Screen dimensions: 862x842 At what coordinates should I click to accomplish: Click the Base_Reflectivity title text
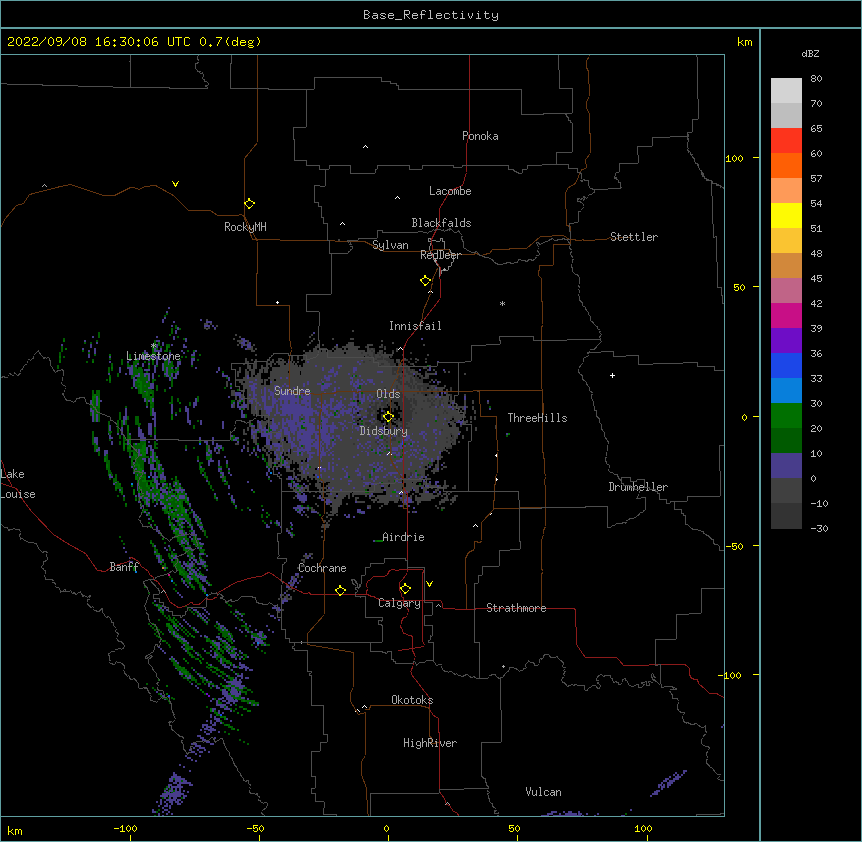coord(431,15)
